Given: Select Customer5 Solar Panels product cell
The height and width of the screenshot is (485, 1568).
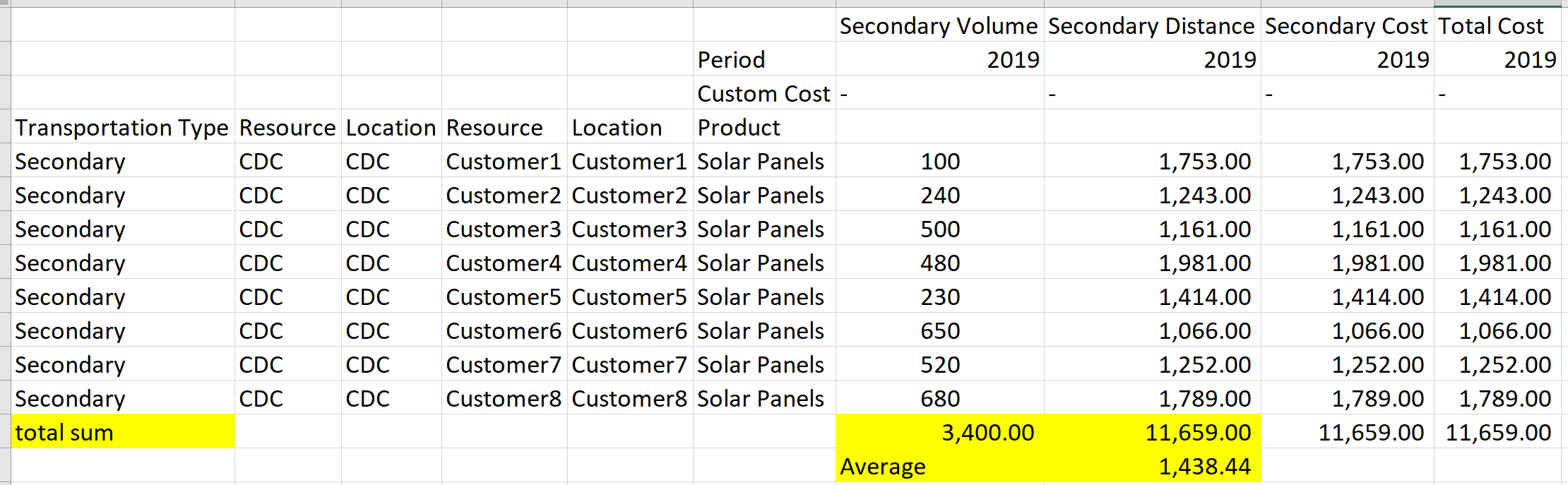Looking at the screenshot, I should coord(763,297).
